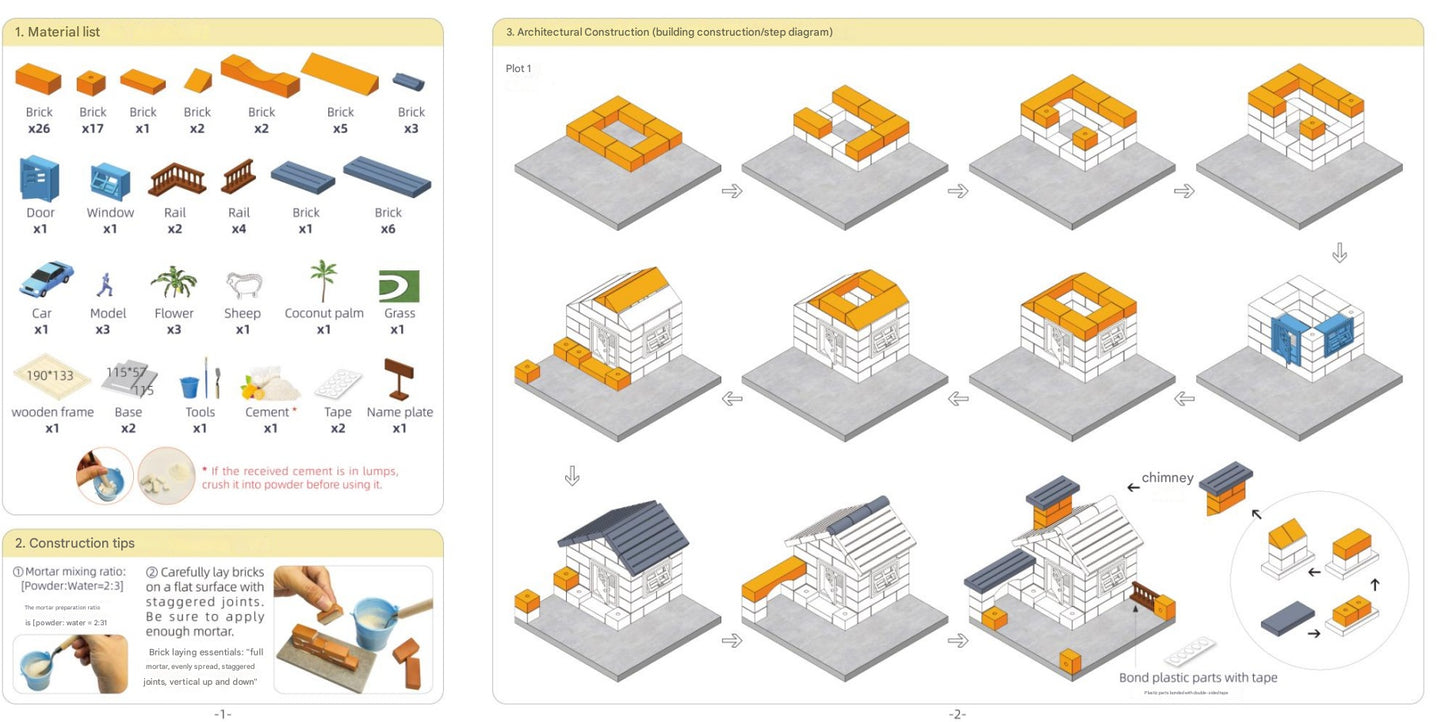
Task: Click the downward arrow ending the first construction row
Action: (1338, 252)
